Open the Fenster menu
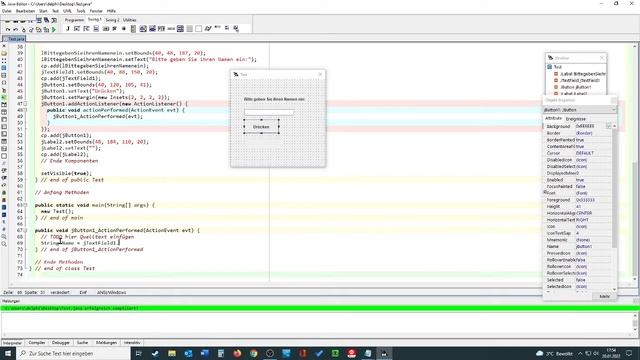This screenshot has height=360, width=640. [x=96, y=11]
